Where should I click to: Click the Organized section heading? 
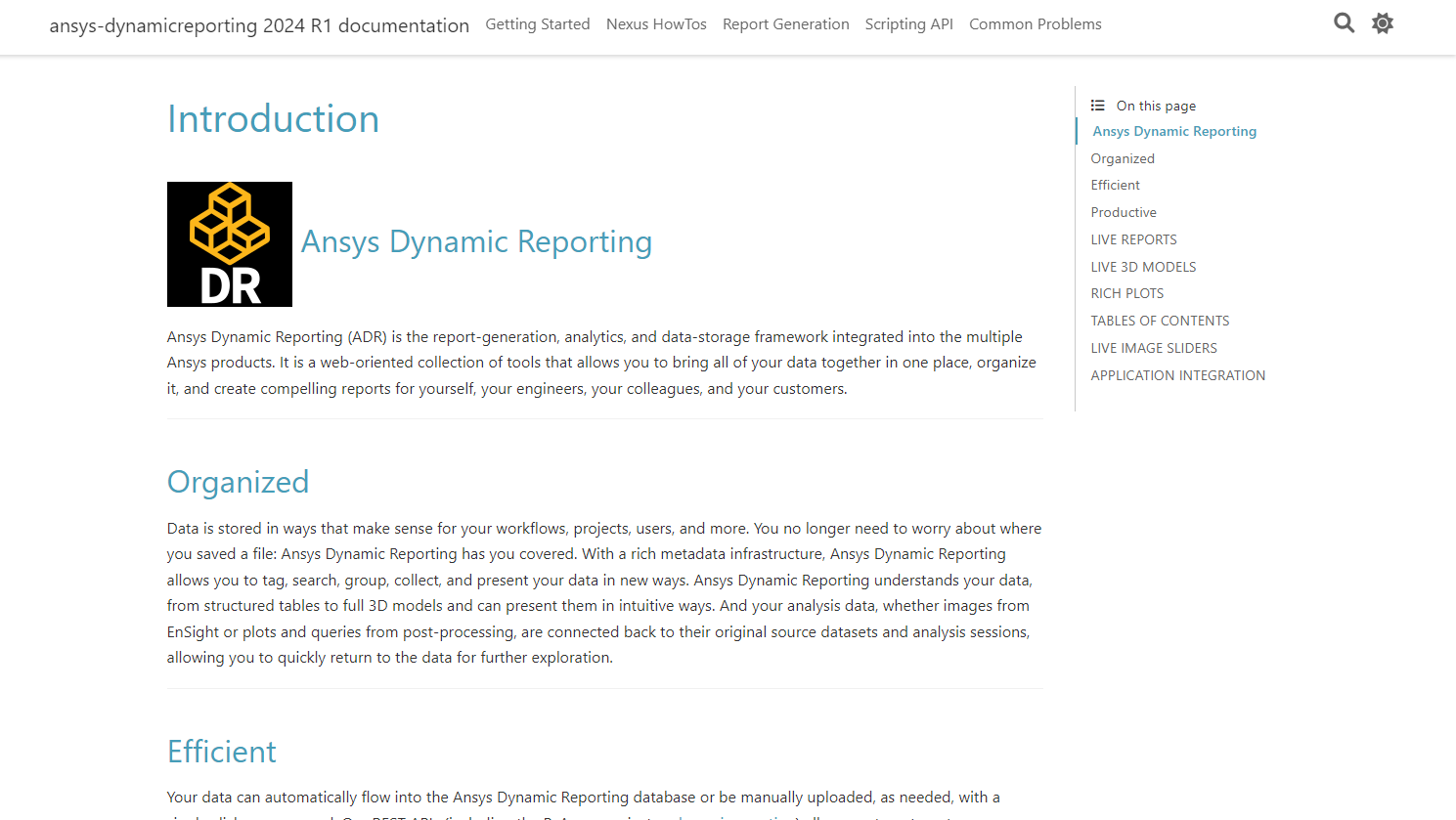click(238, 482)
